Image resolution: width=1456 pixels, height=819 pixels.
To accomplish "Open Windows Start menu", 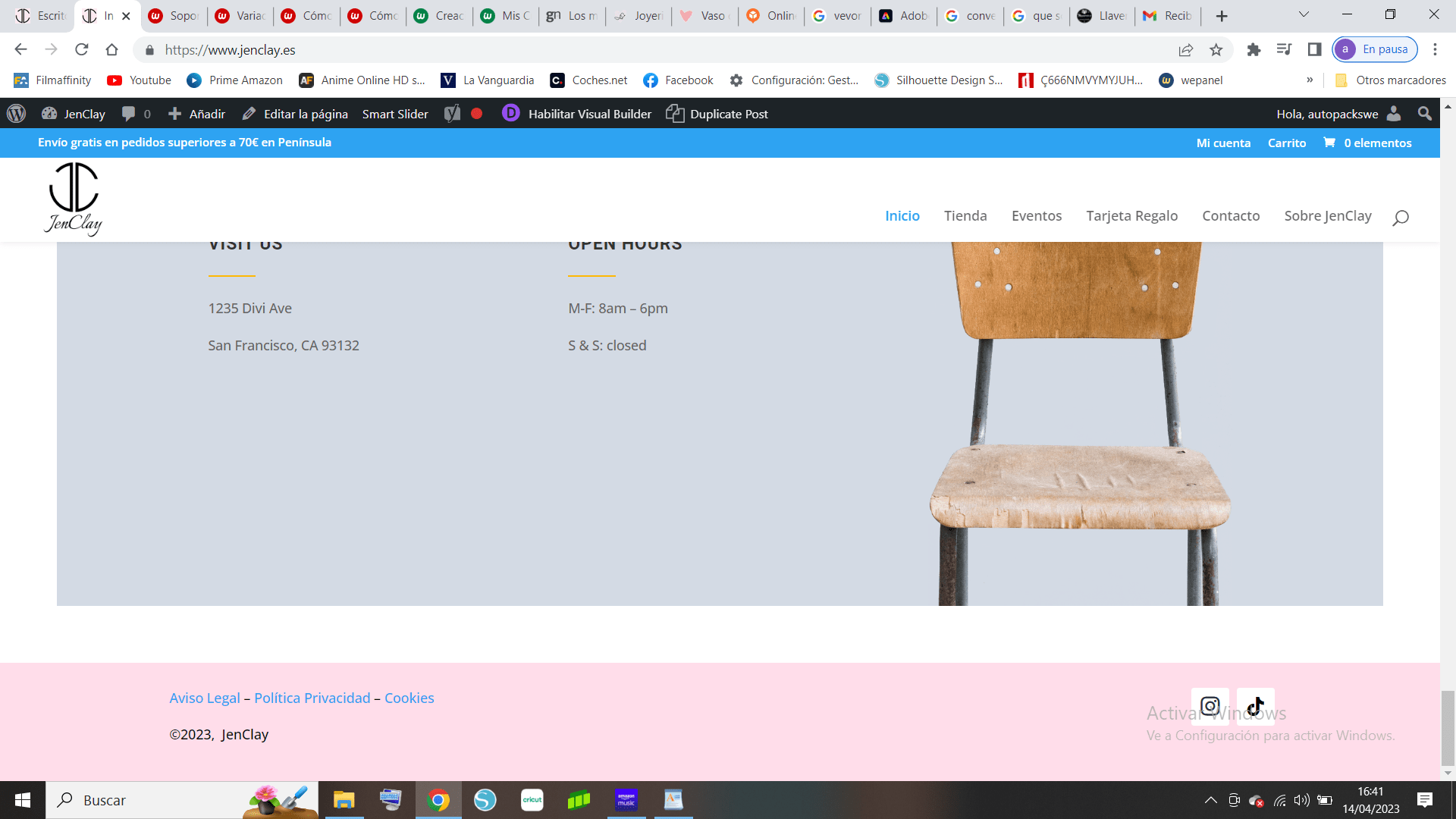I will click(23, 800).
